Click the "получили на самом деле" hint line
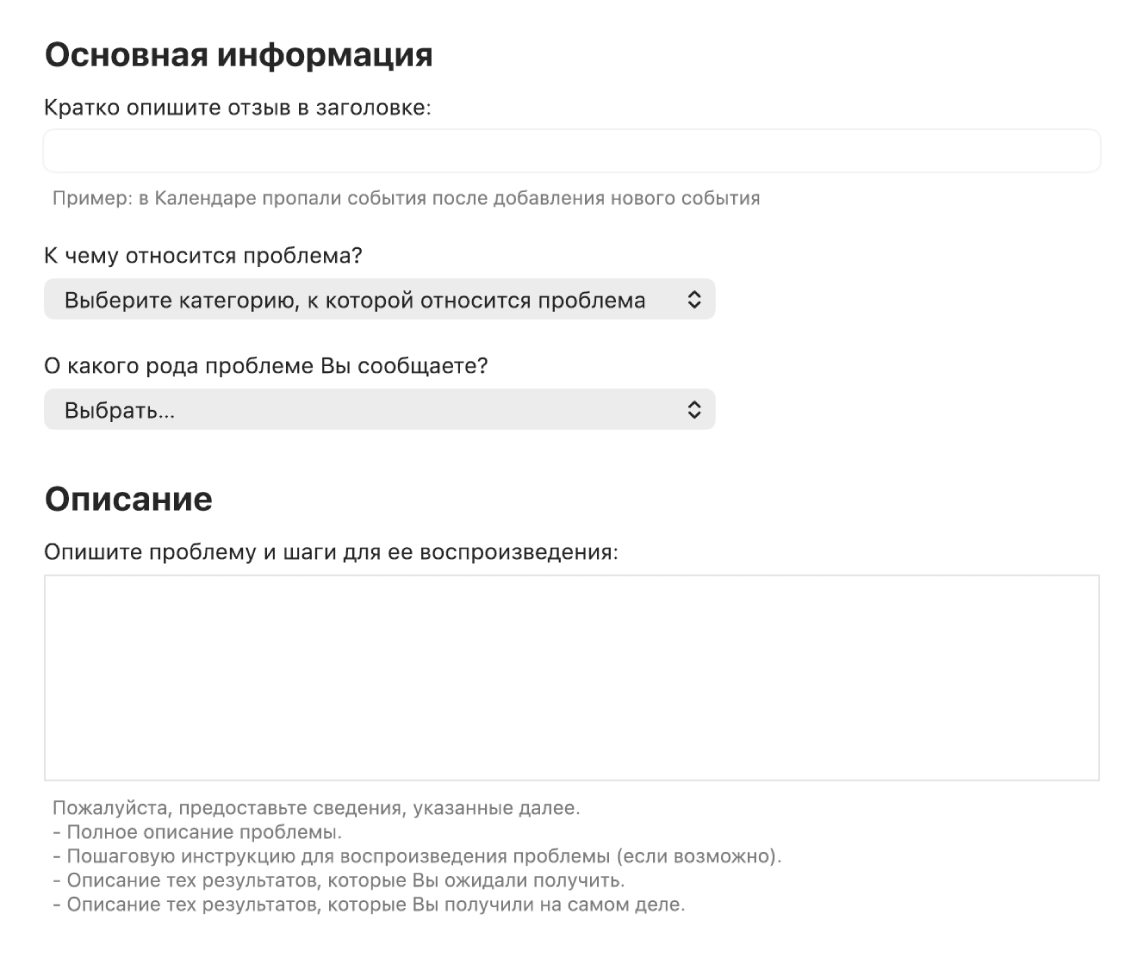Image resolution: width=1144 pixels, height=960 pixels. [369, 907]
